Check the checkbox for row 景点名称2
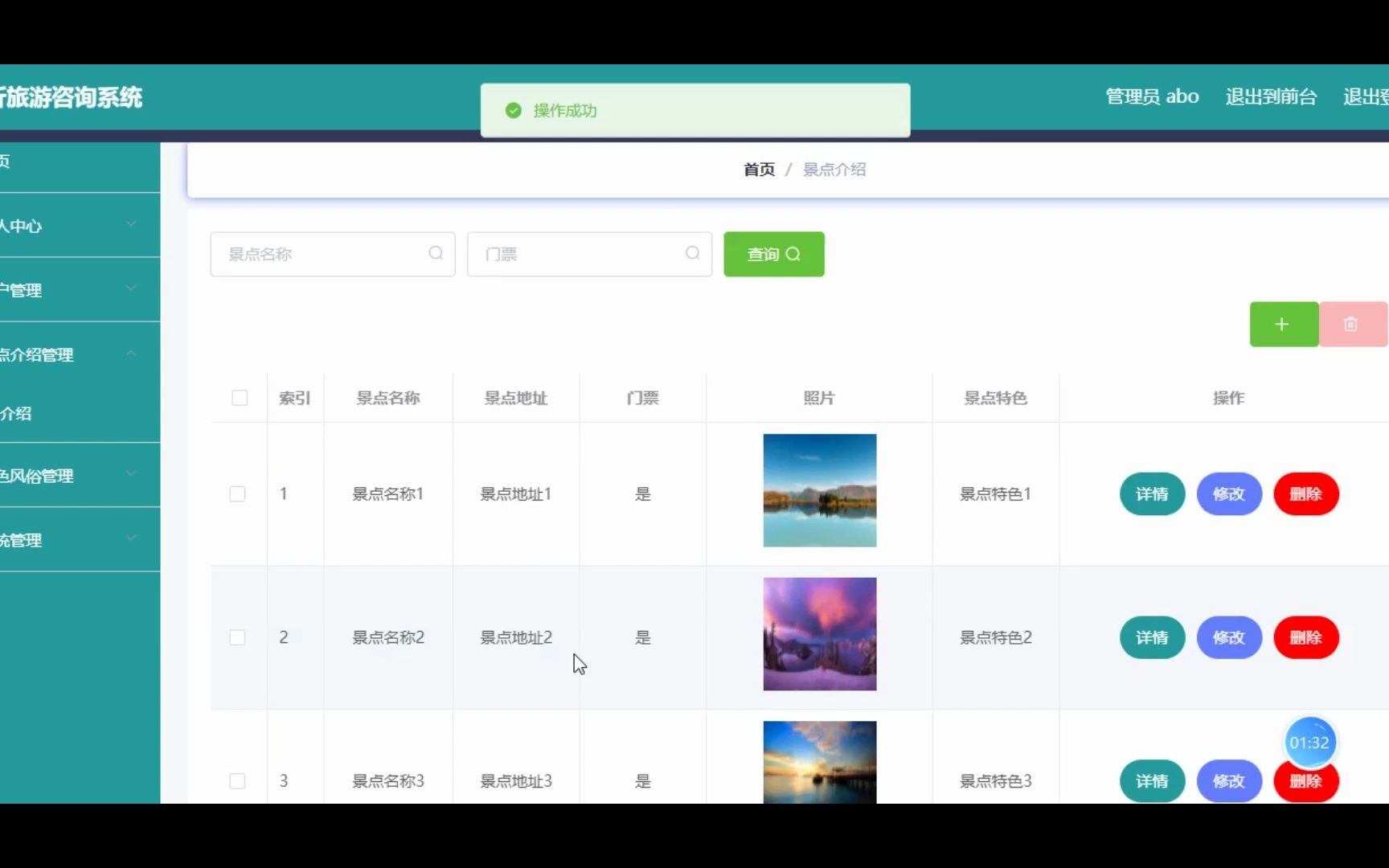The height and width of the screenshot is (868, 1389). coord(237,637)
